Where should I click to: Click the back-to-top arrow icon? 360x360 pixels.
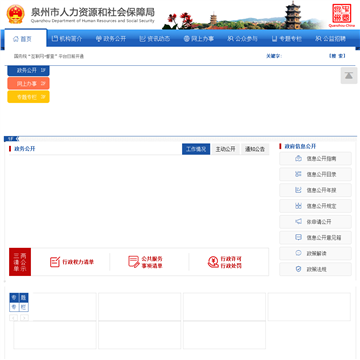[x=349, y=76]
